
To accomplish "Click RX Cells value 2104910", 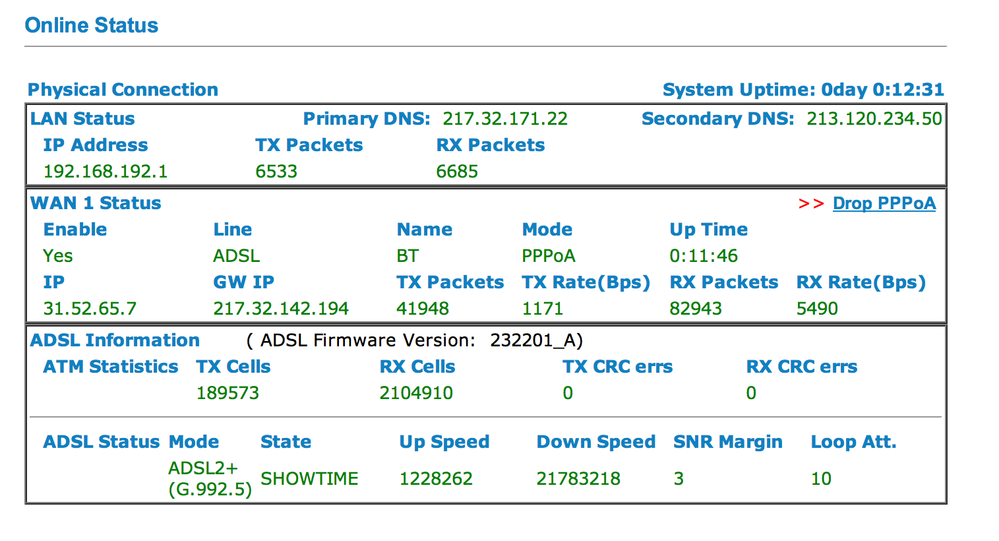I will [416, 393].
